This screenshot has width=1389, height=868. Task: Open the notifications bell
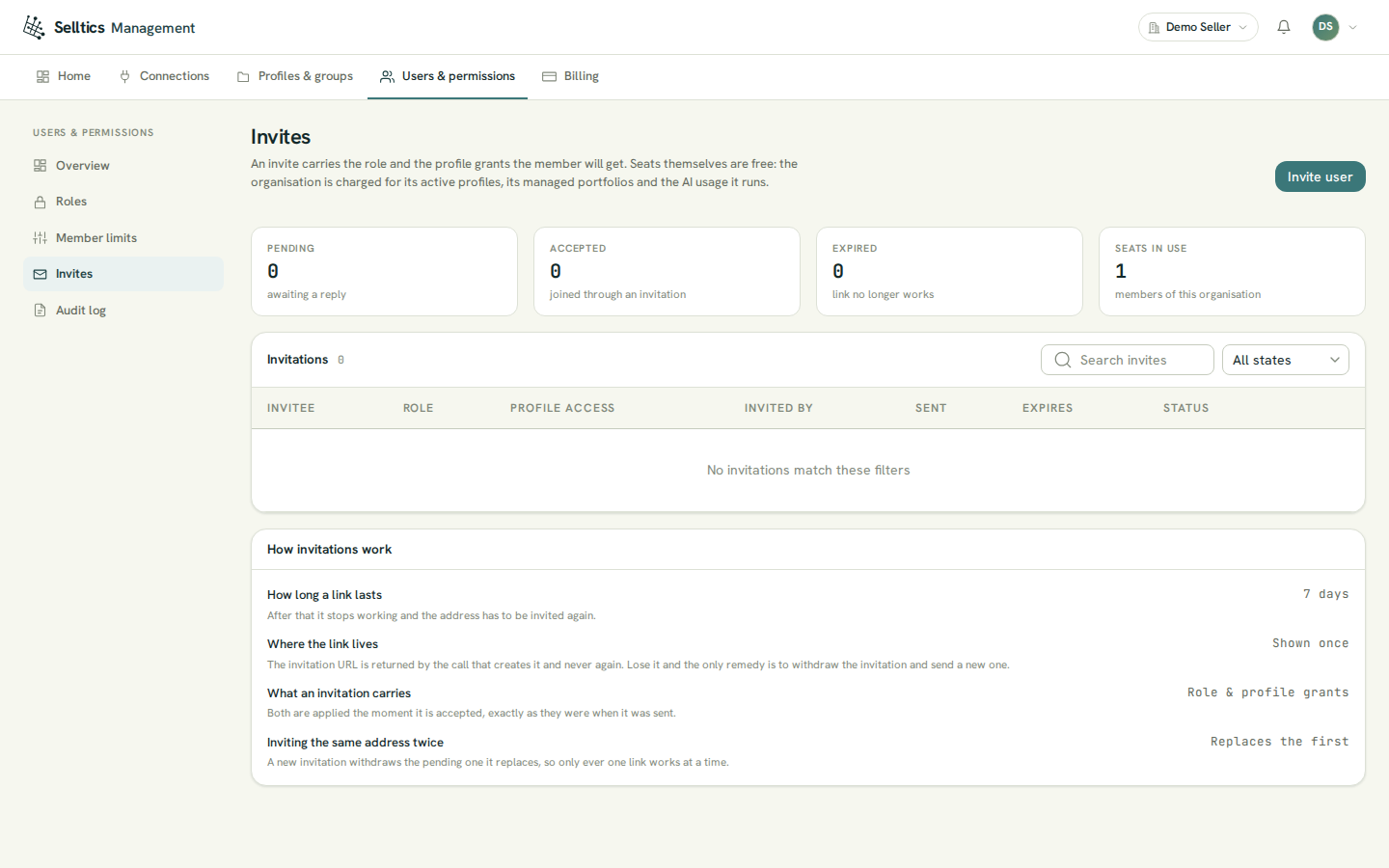[1284, 27]
